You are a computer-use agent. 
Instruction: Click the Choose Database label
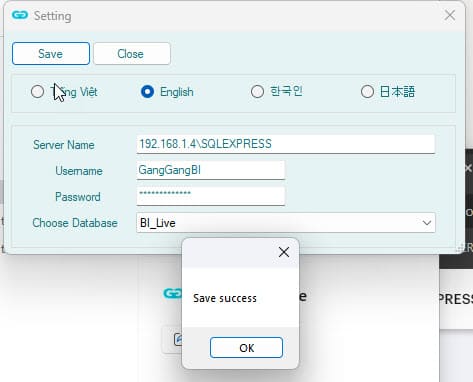click(x=75, y=223)
